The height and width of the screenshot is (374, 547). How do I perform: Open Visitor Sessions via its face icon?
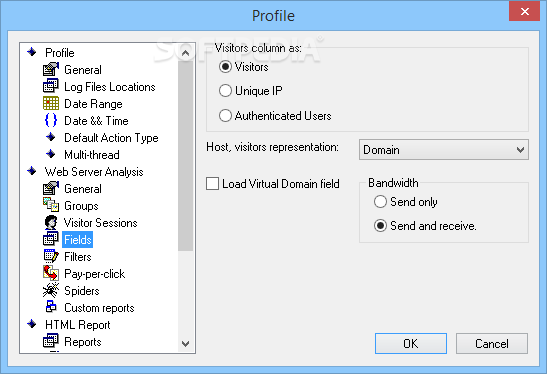click(51, 223)
